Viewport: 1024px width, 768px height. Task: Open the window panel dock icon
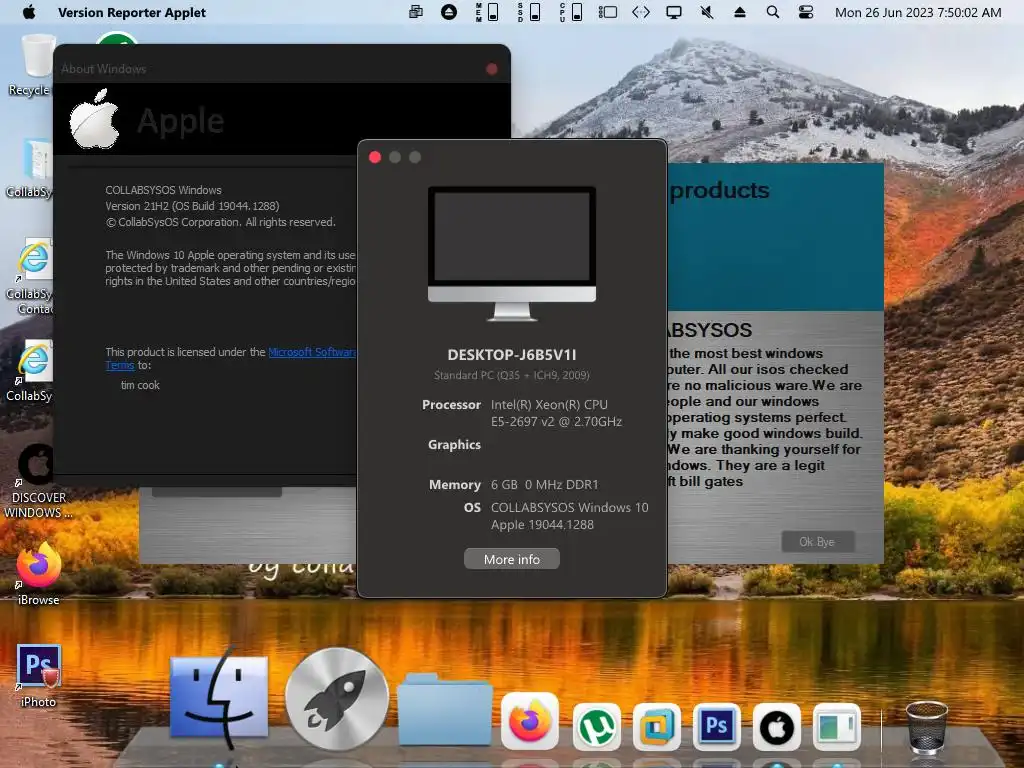click(837, 726)
